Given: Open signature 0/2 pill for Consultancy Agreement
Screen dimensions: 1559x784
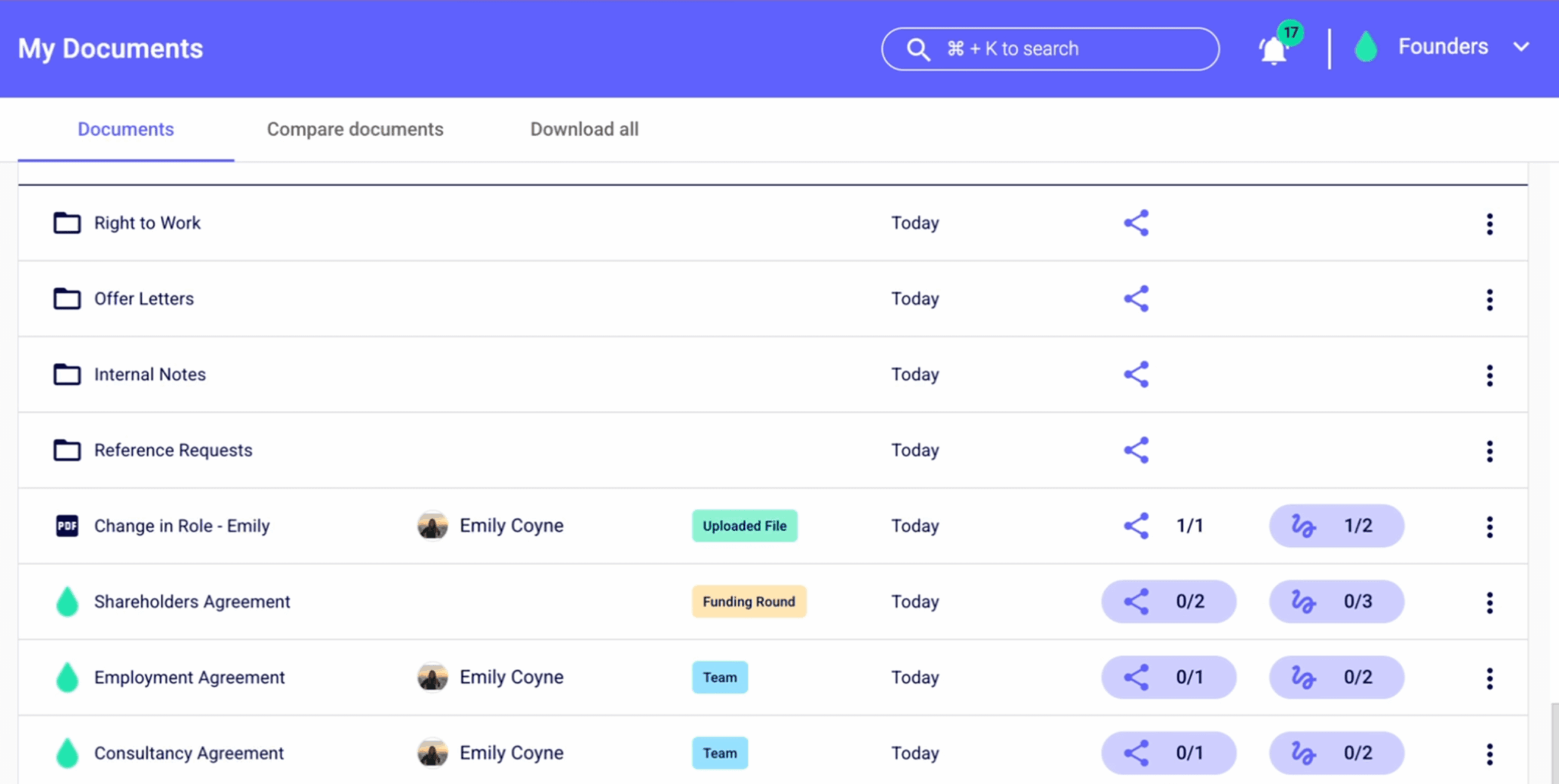Looking at the screenshot, I should (x=1336, y=753).
